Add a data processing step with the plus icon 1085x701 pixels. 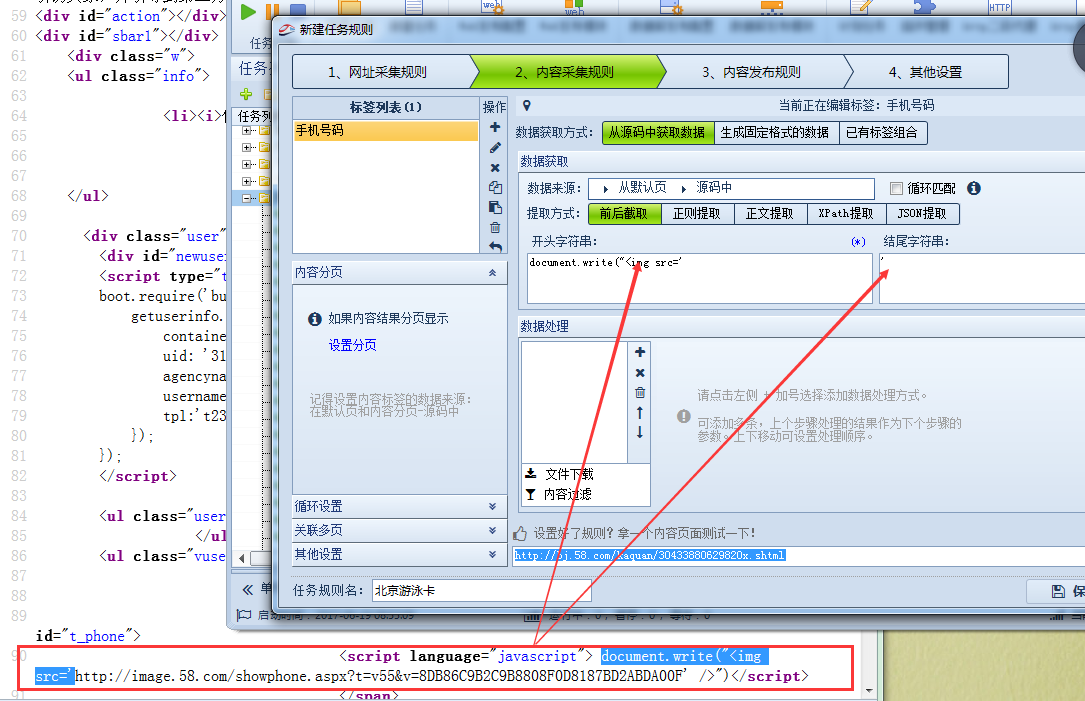click(639, 352)
